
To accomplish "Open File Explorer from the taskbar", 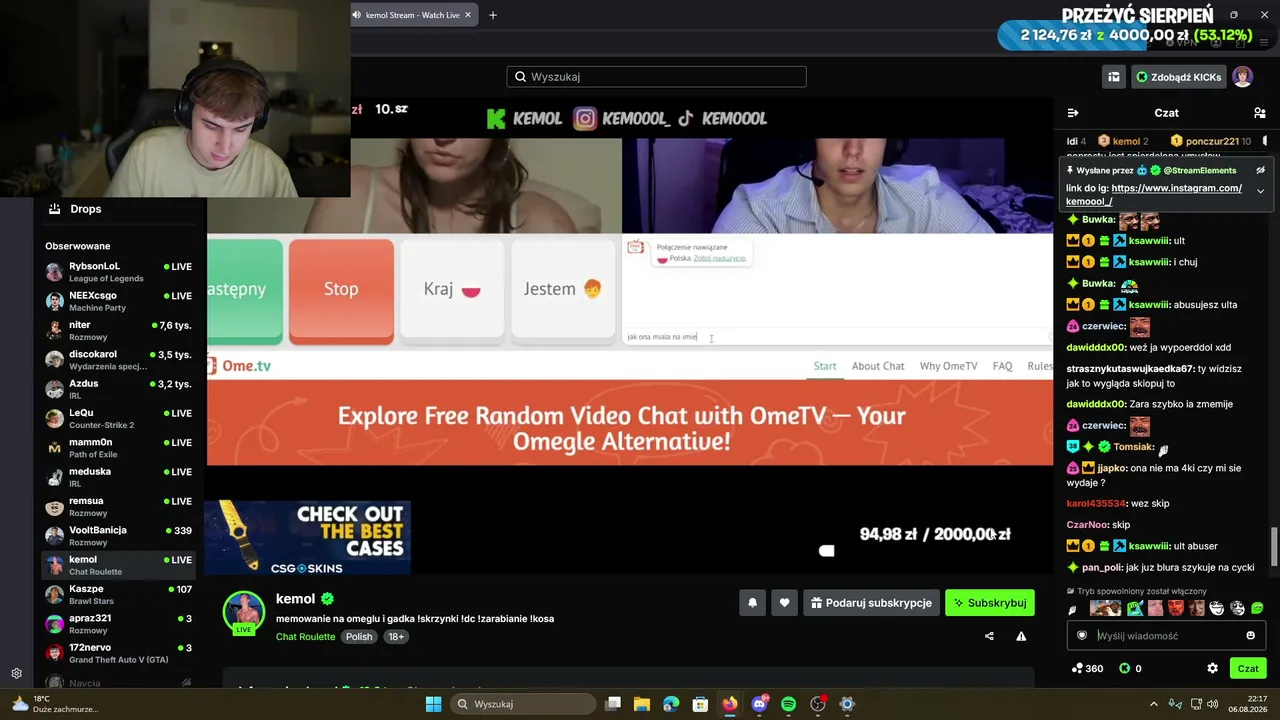I will click(x=642, y=704).
